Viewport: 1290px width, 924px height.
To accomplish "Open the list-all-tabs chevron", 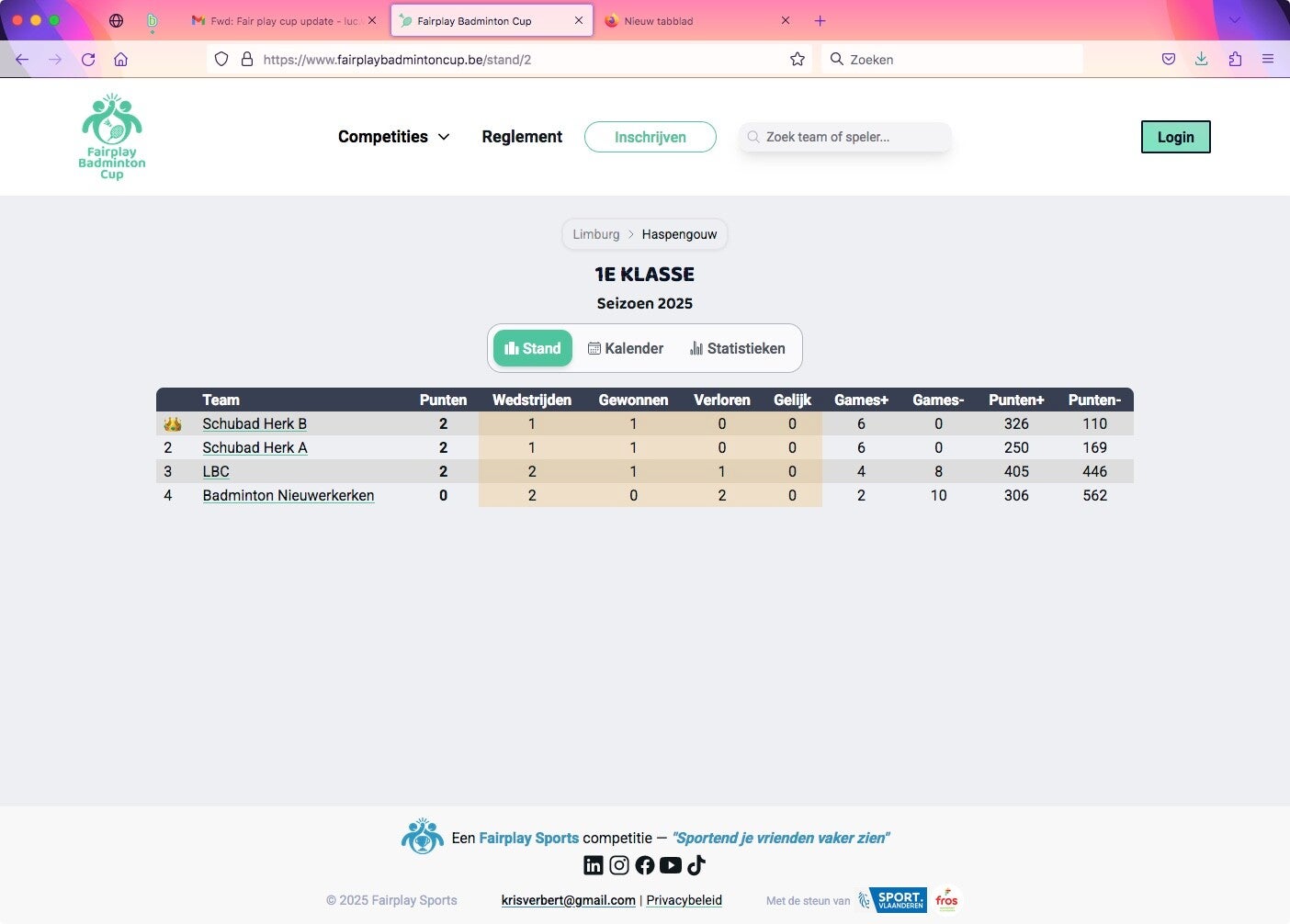I will (1235, 21).
